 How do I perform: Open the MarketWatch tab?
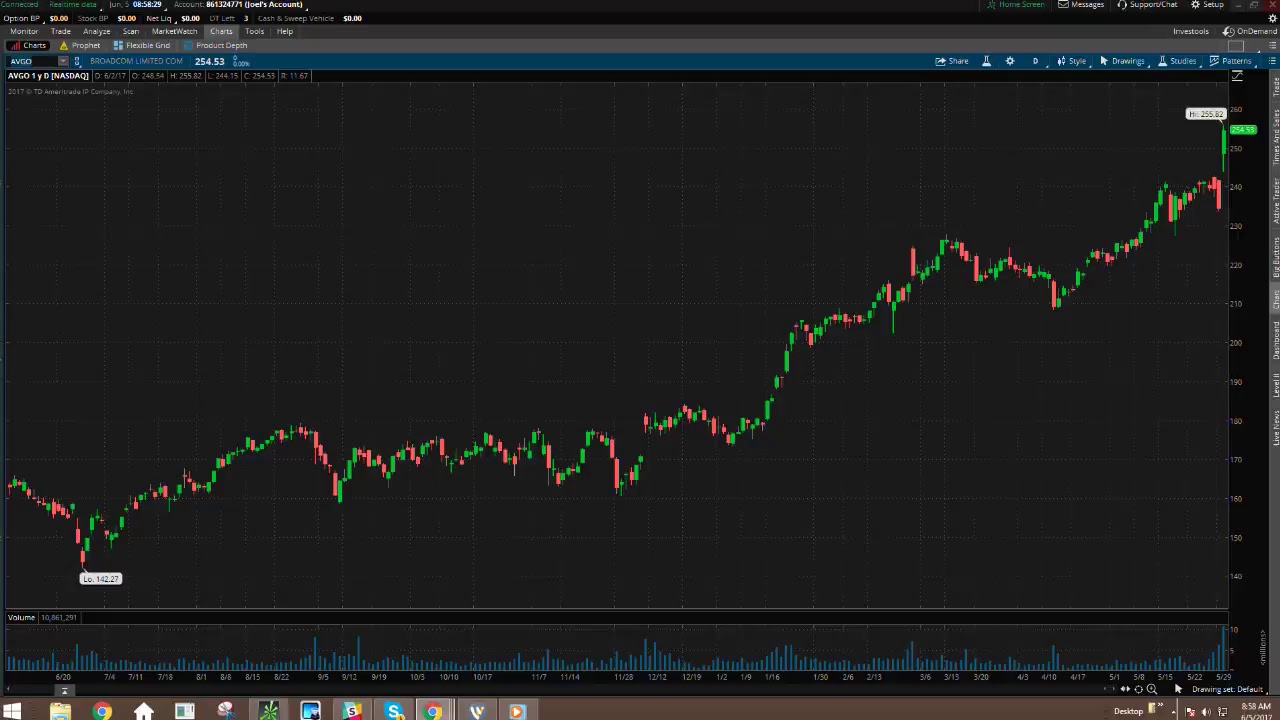tap(175, 31)
